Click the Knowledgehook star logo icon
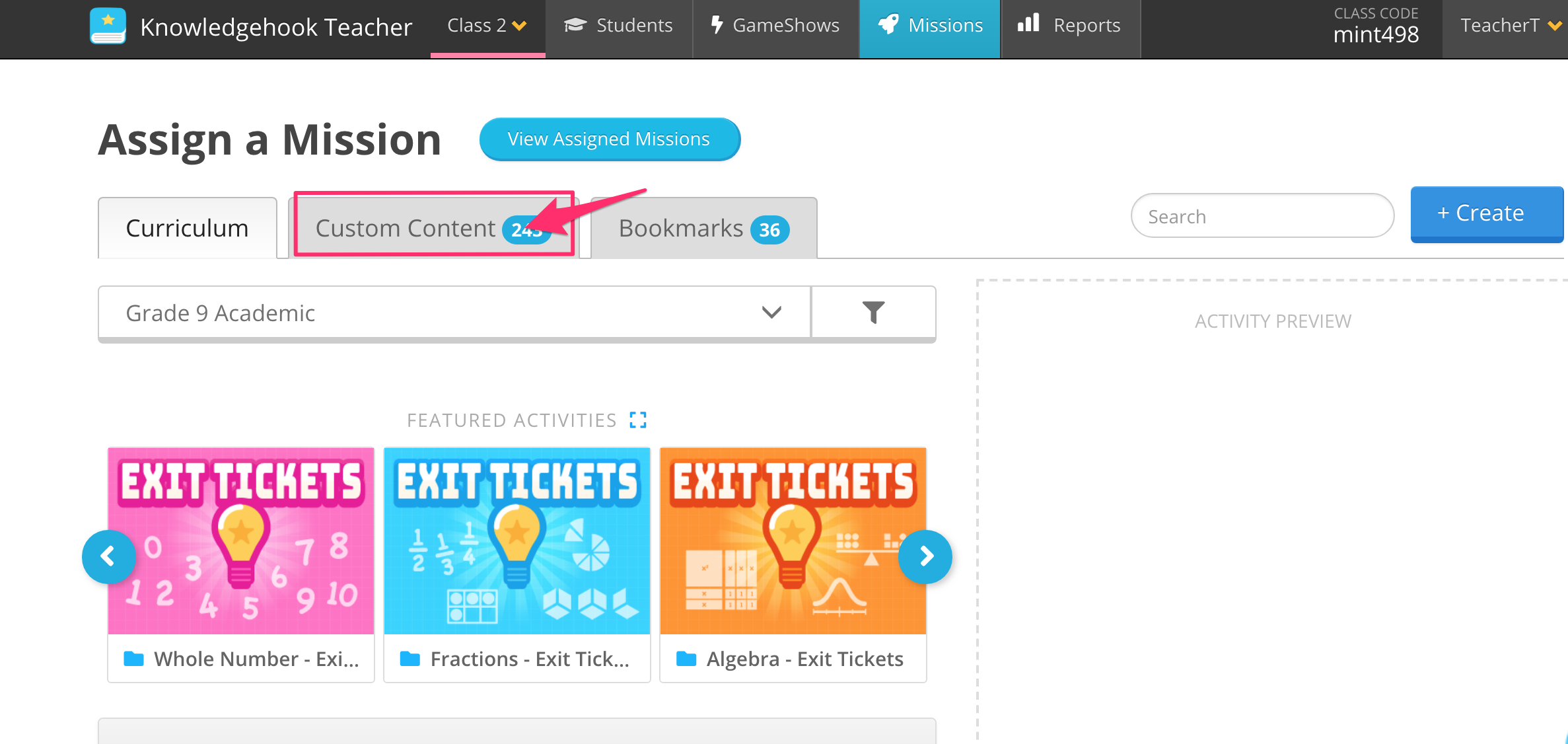Image resolution: width=1568 pixels, height=744 pixels. pos(108,26)
